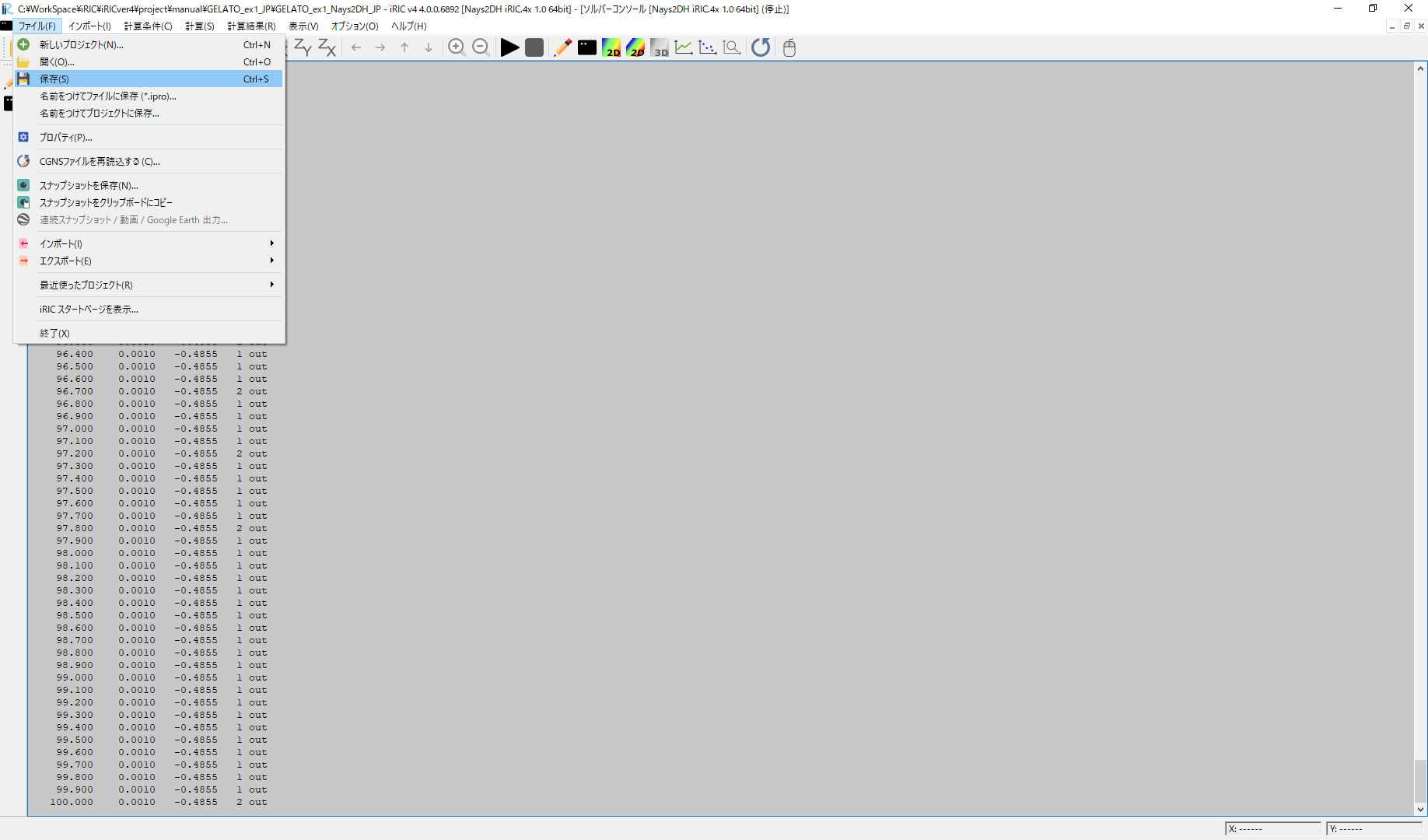
Task: Open the solver console window icon
Action: coord(587,47)
